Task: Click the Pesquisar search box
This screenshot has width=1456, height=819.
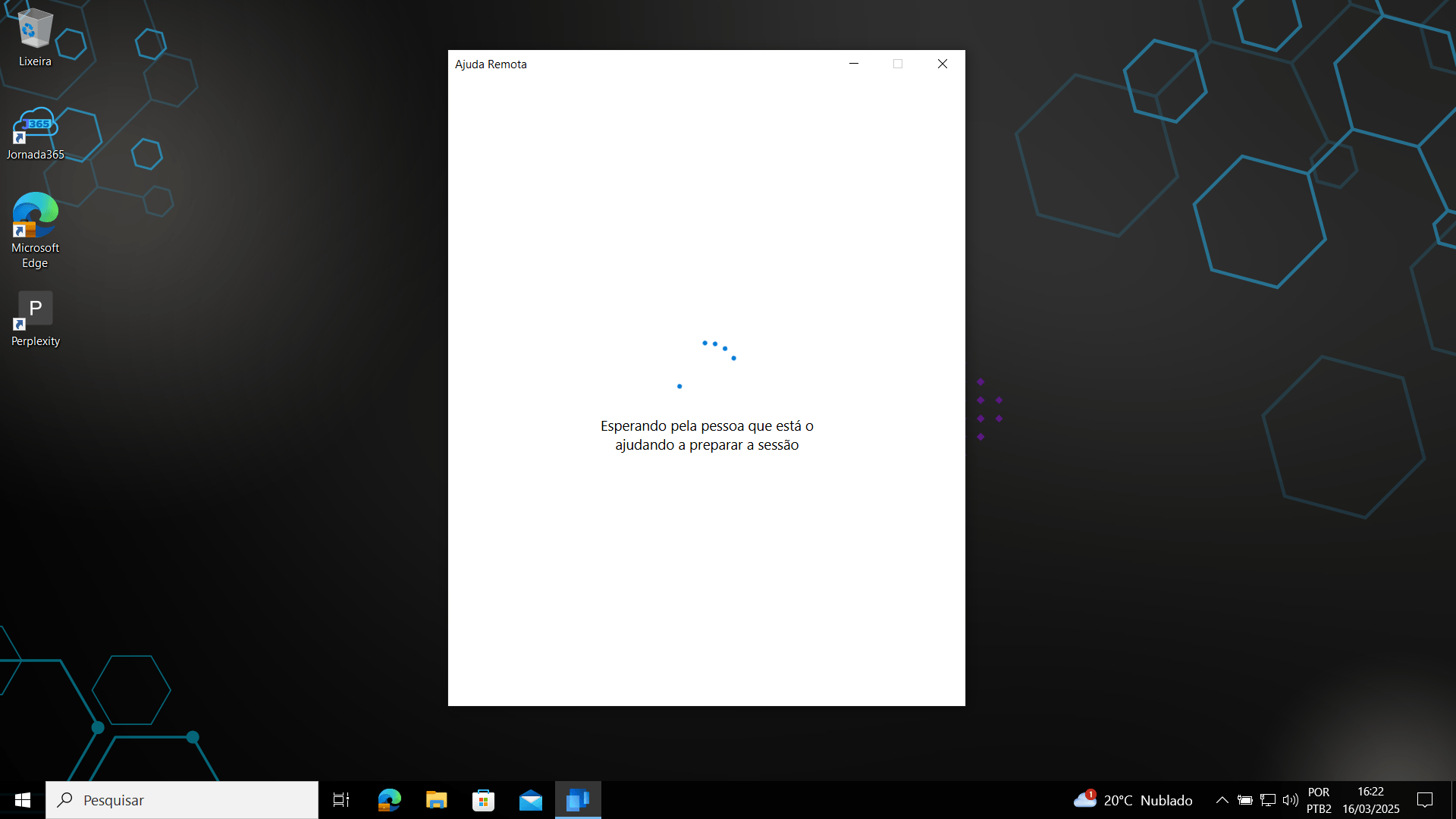Action: (182, 800)
